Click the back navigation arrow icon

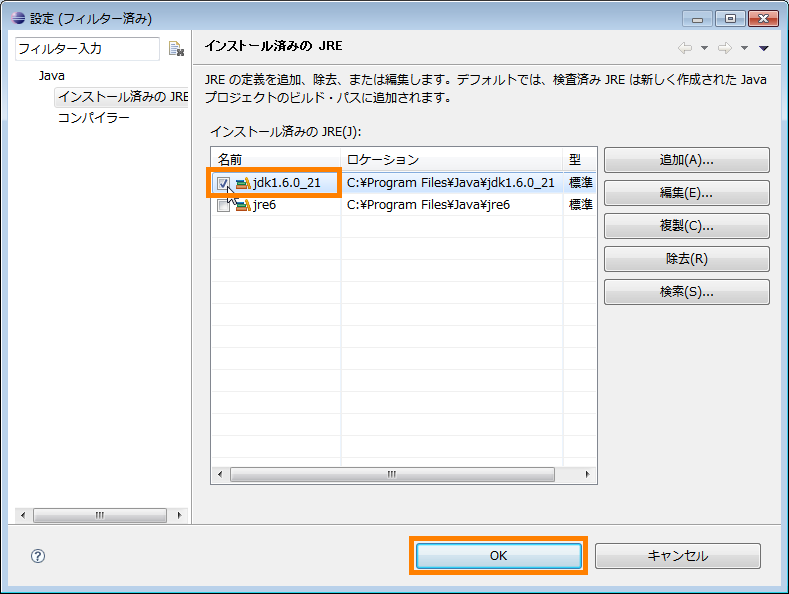pos(685,48)
